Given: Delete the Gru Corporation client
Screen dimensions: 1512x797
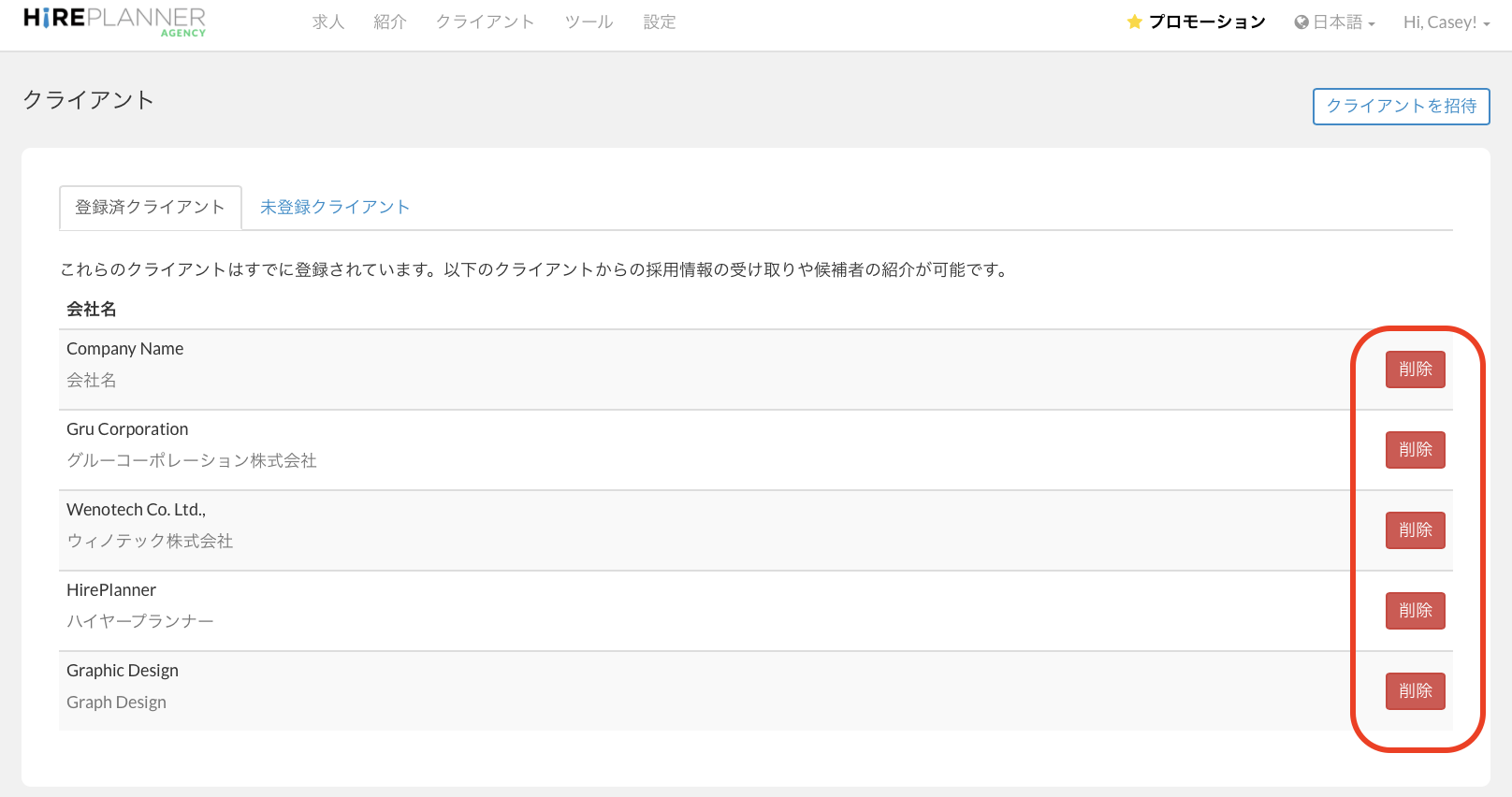Looking at the screenshot, I should tap(1415, 450).
